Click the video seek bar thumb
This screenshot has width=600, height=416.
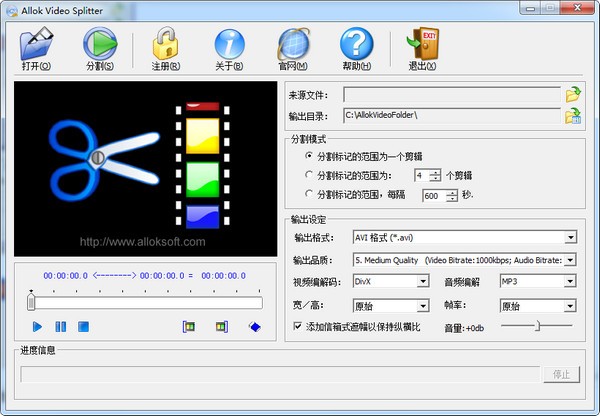pyautogui.click(x=31, y=302)
